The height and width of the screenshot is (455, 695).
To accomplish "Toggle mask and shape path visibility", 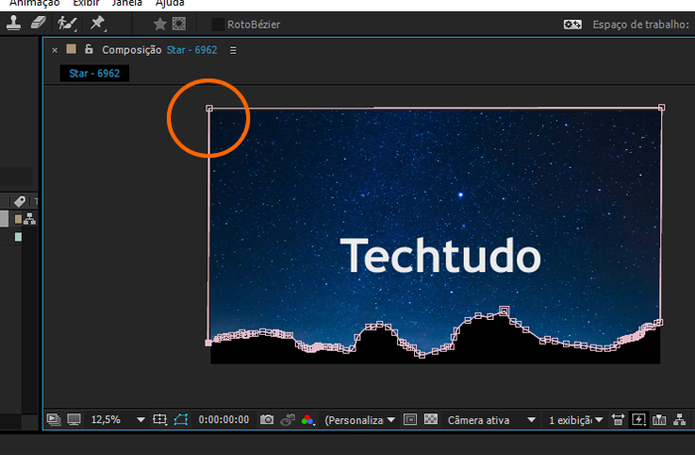I will click(181, 419).
